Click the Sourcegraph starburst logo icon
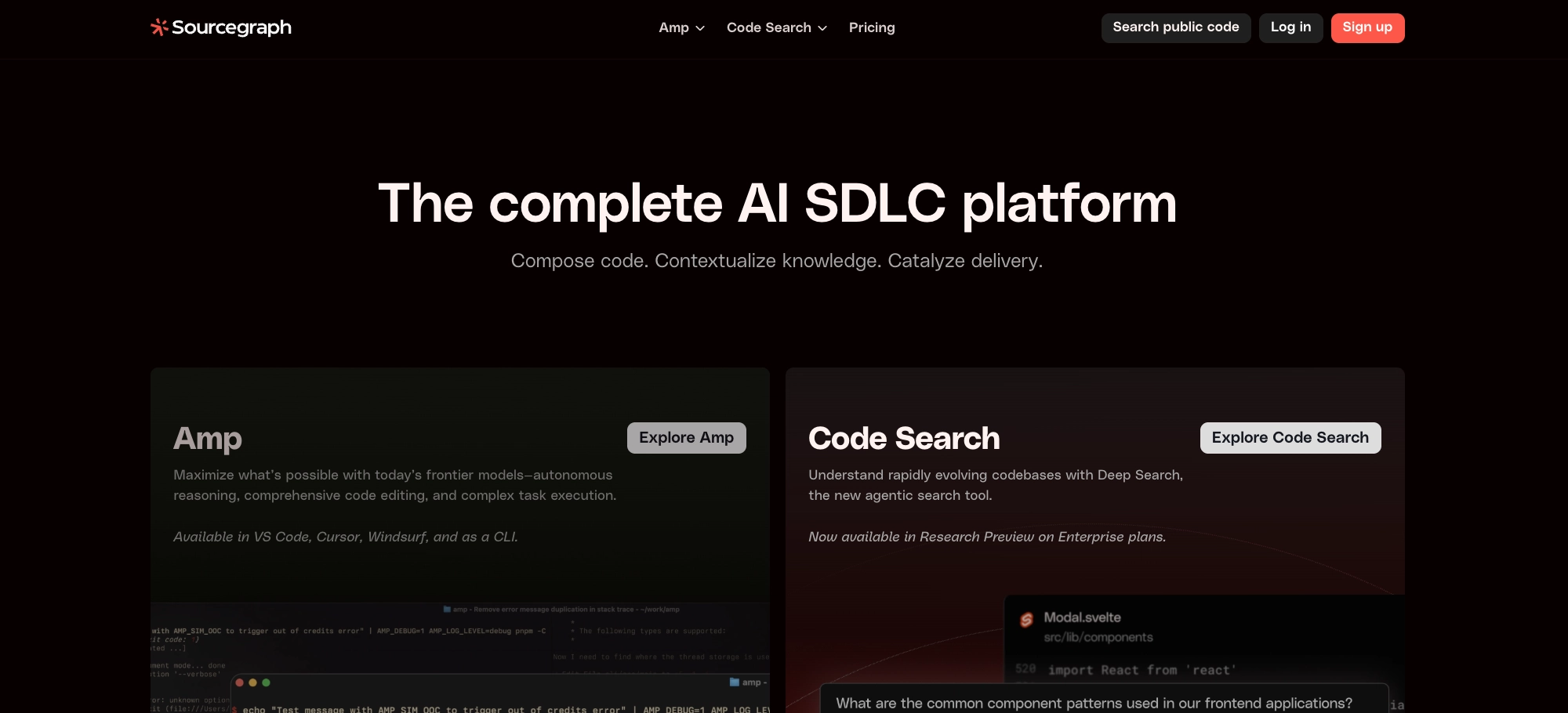 tap(158, 27)
